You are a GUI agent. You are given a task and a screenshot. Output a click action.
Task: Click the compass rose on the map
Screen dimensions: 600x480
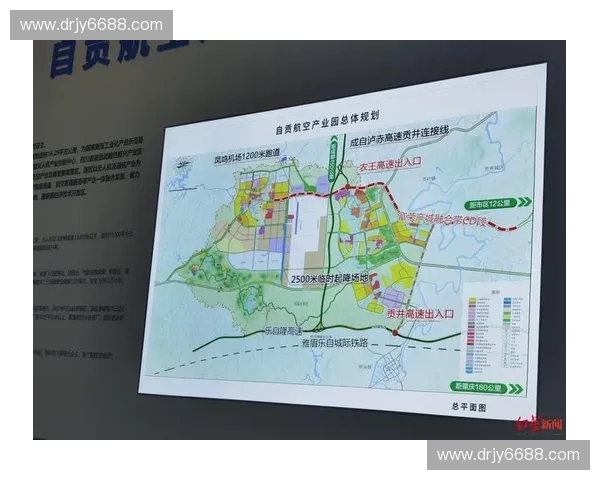tap(184, 164)
